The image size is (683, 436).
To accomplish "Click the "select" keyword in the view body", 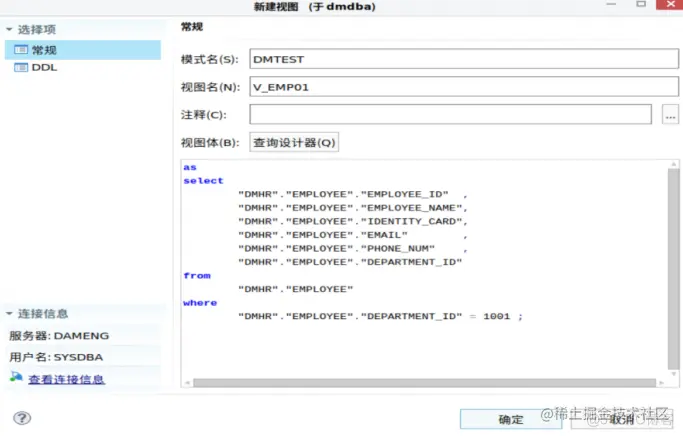I will pyautogui.click(x=203, y=181).
